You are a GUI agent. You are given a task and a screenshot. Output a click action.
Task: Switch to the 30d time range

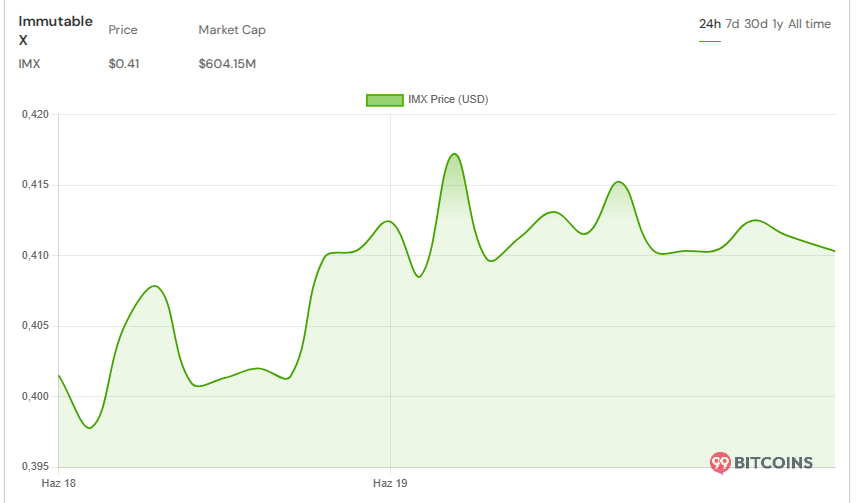point(755,24)
